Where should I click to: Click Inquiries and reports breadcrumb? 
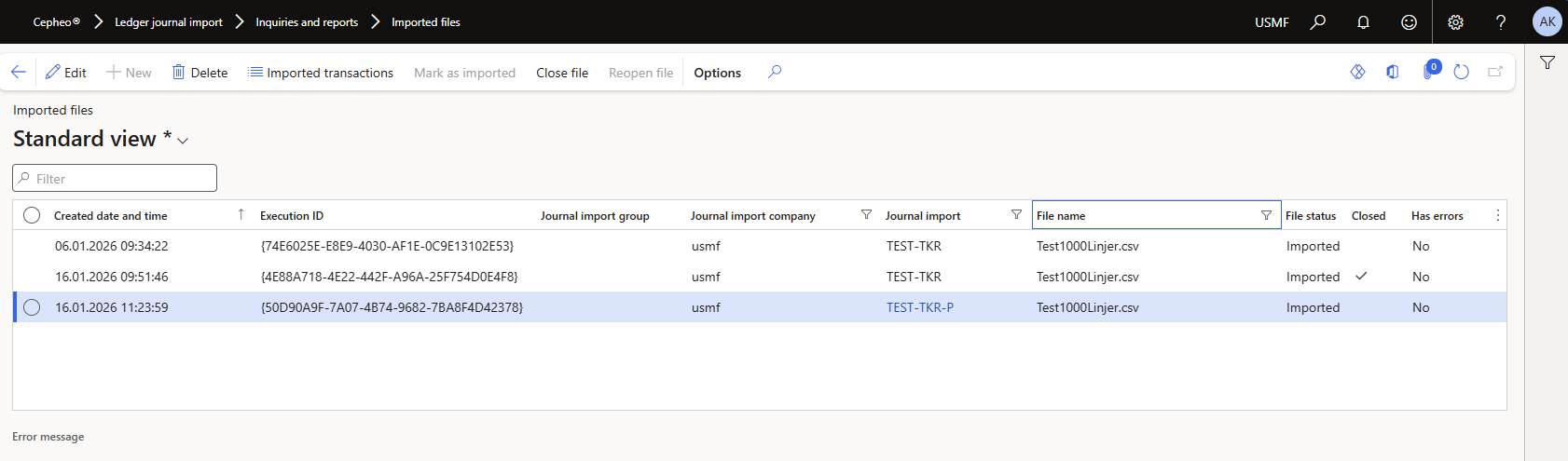[307, 22]
